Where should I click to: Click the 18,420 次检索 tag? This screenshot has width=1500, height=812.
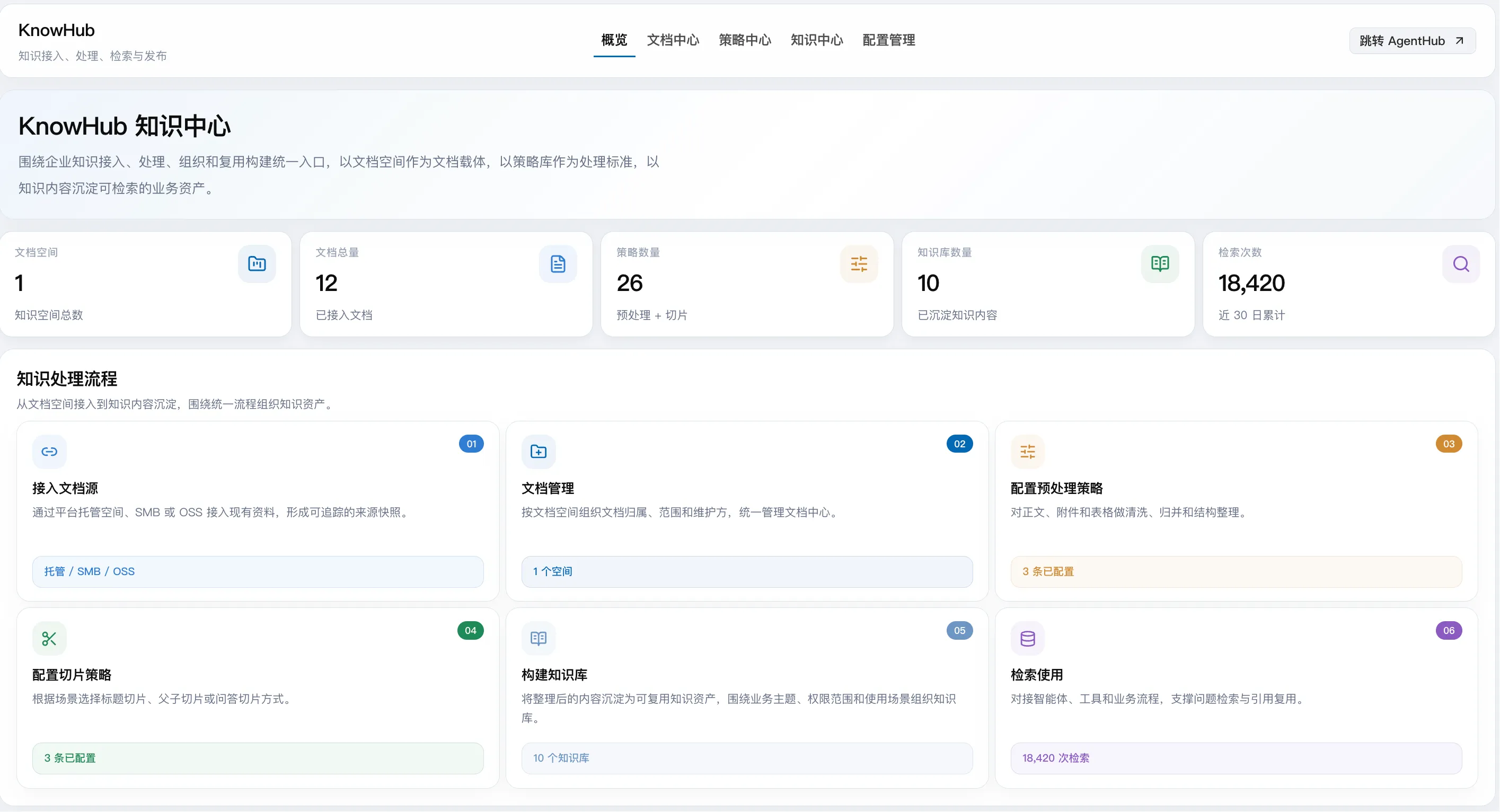pyautogui.click(x=1236, y=758)
